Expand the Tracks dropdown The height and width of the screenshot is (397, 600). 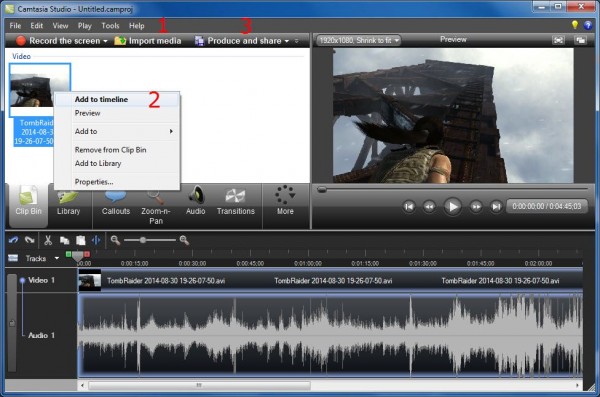click(x=57, y=258)
